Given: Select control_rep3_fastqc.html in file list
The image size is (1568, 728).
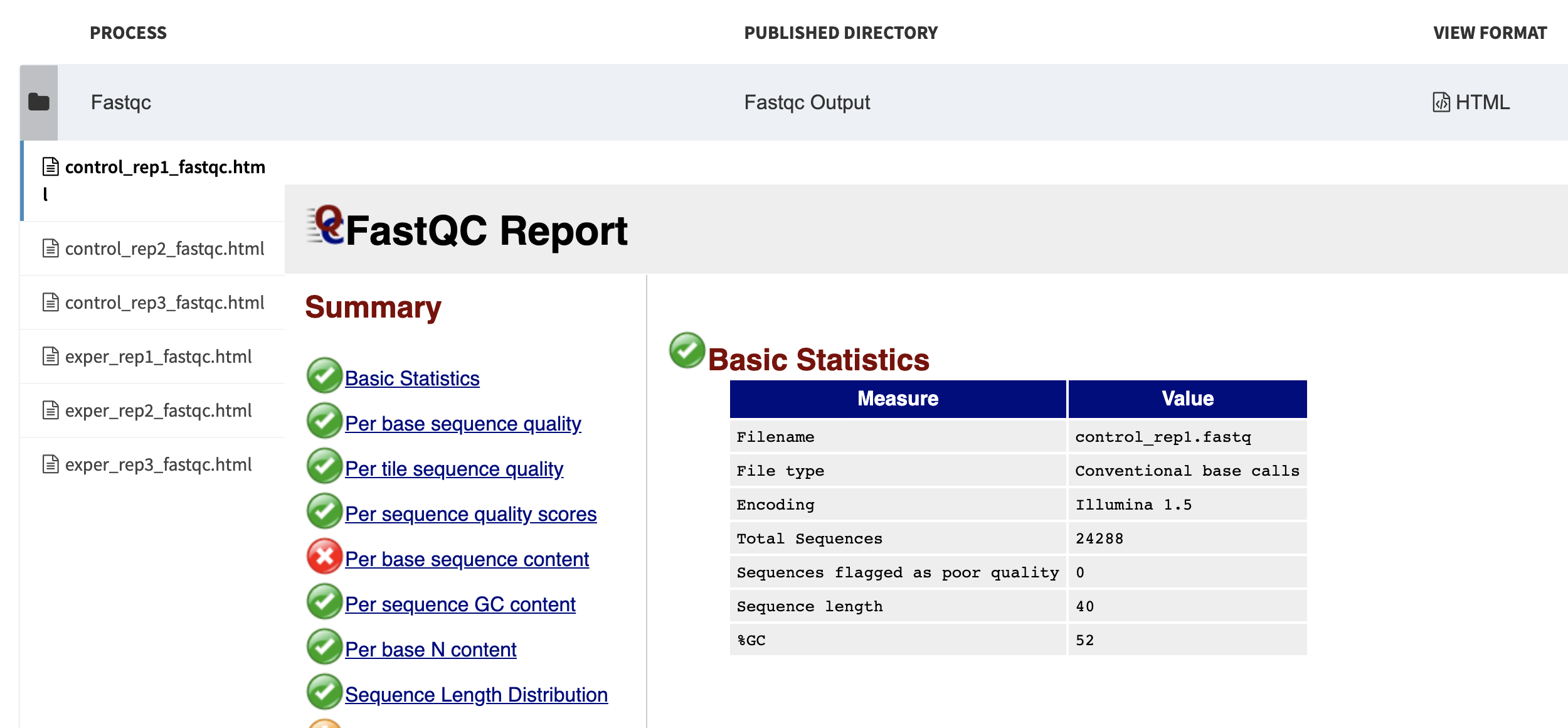Looking at the screenshot, I should (x=153, y=302).
